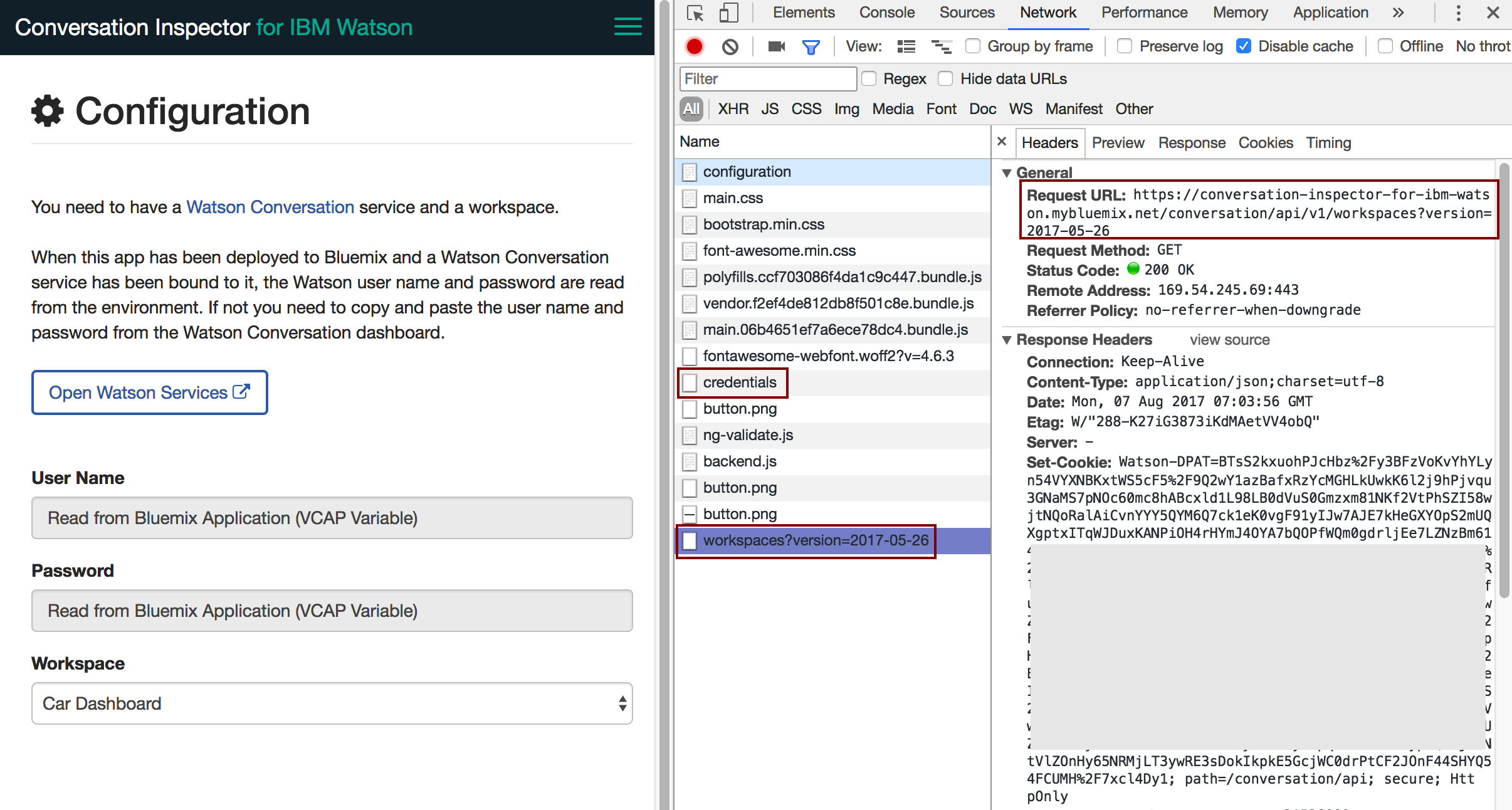
Task: Select the configuration request row
Action: [x=833, y=172]
